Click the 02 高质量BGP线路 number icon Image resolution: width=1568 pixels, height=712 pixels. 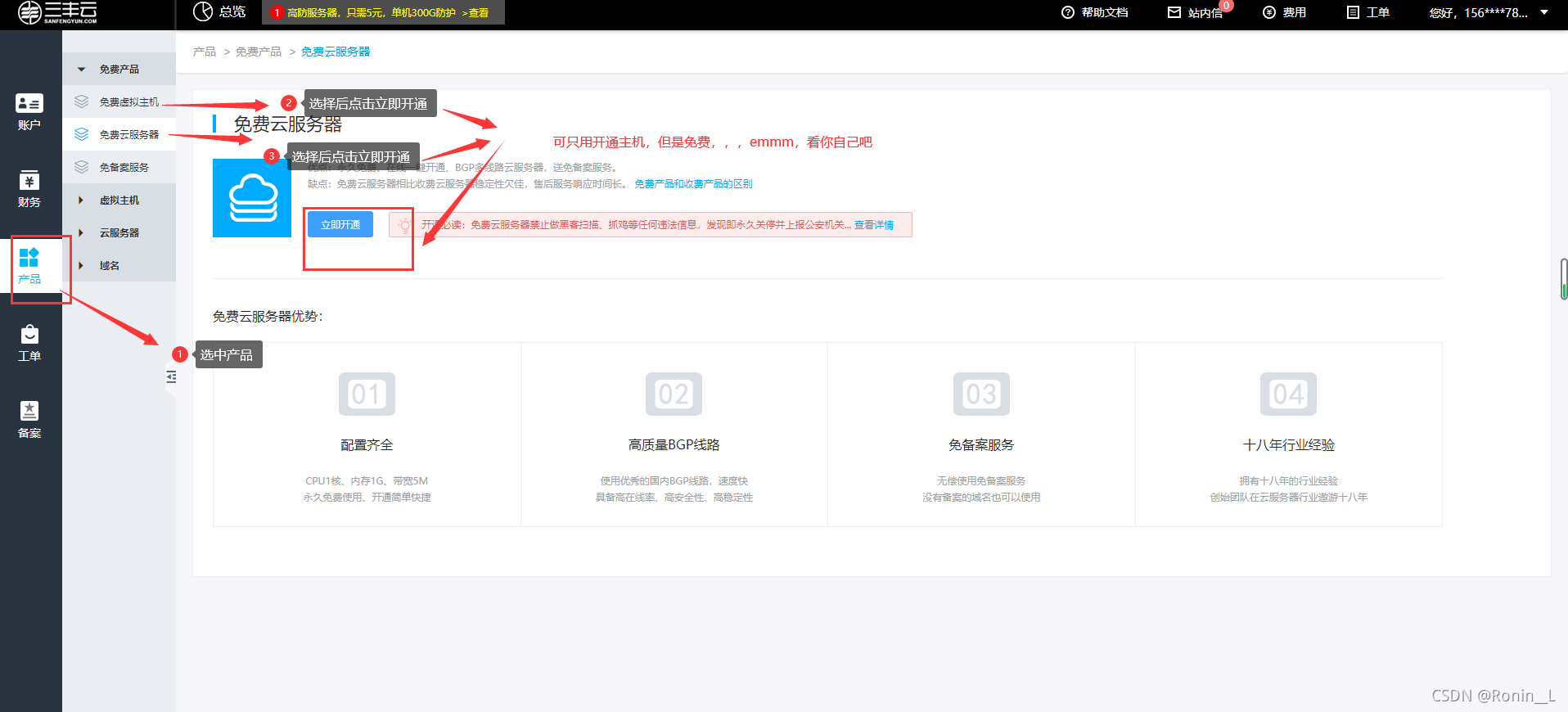pyautogui.click(x=674, y=394)
